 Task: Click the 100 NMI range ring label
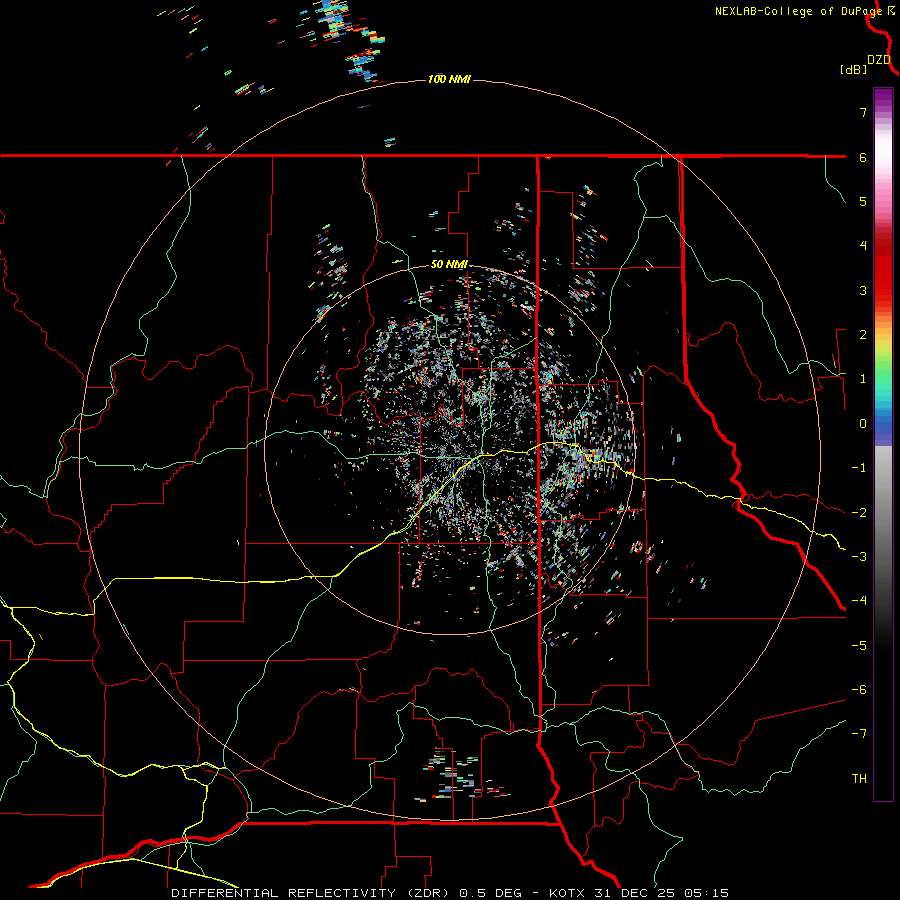(x=449, y=79)
